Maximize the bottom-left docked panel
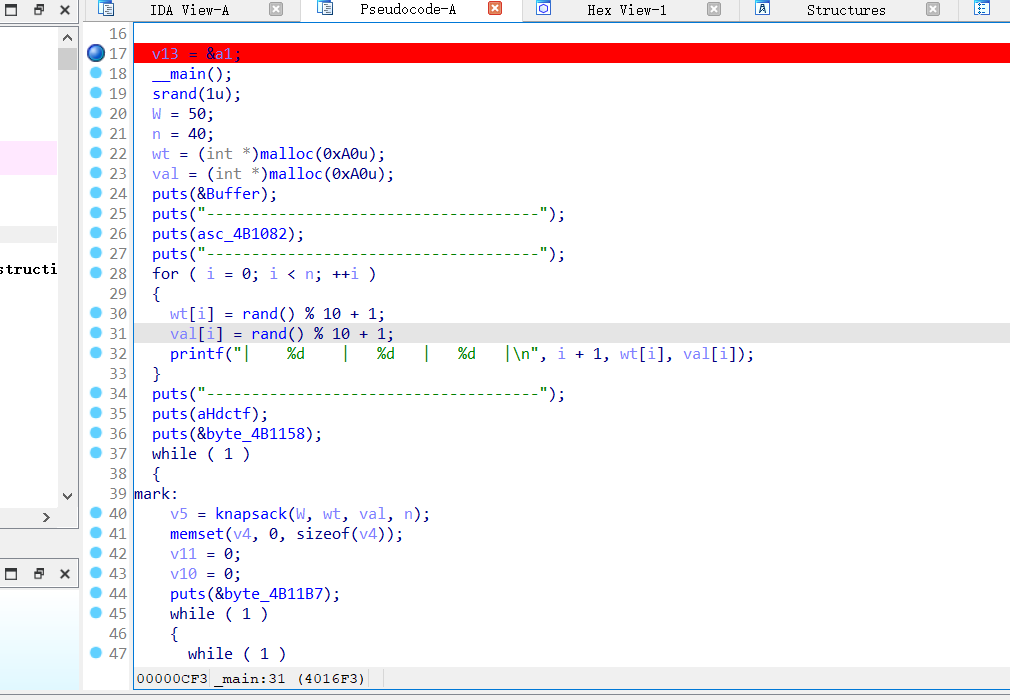 click(39, 574)
